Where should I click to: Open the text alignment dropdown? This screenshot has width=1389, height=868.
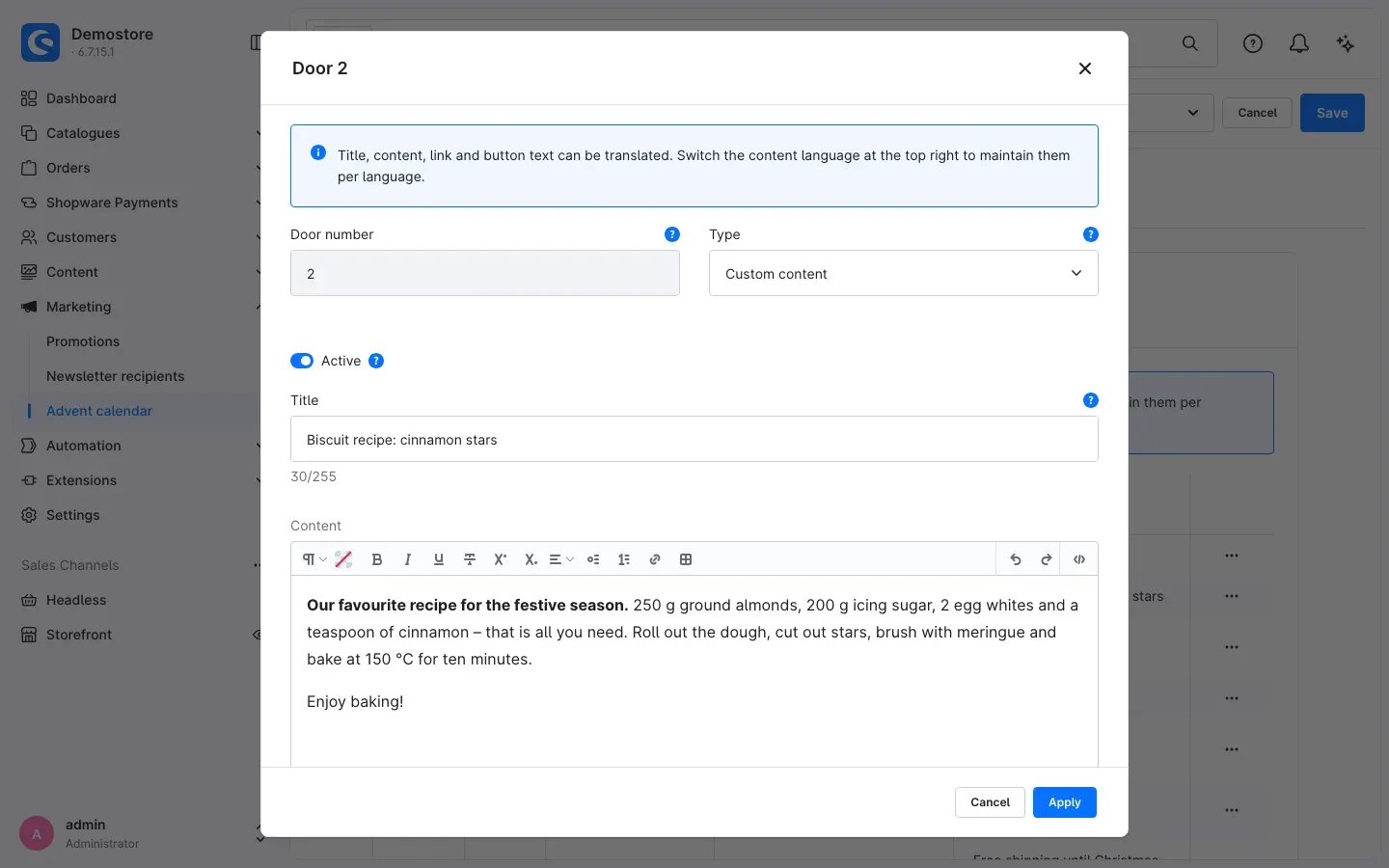tap(561, 559)
